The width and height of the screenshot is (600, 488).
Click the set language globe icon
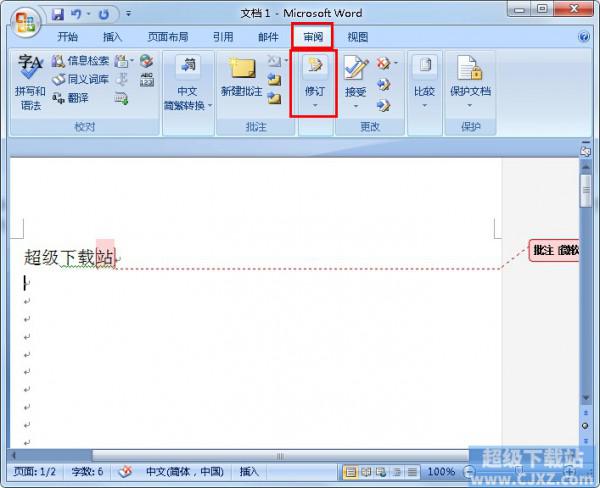tap(146, 60)
